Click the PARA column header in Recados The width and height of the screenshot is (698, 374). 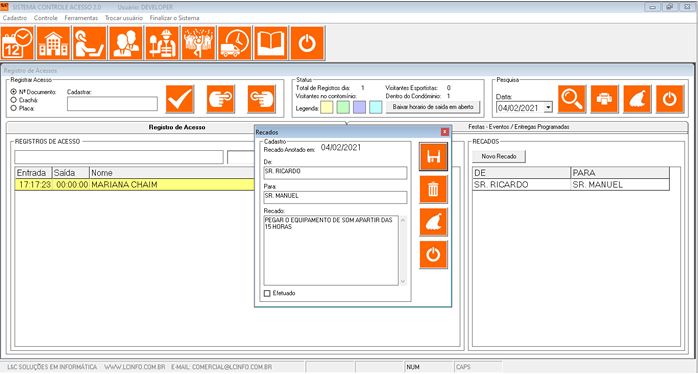[x=620, y=173]
